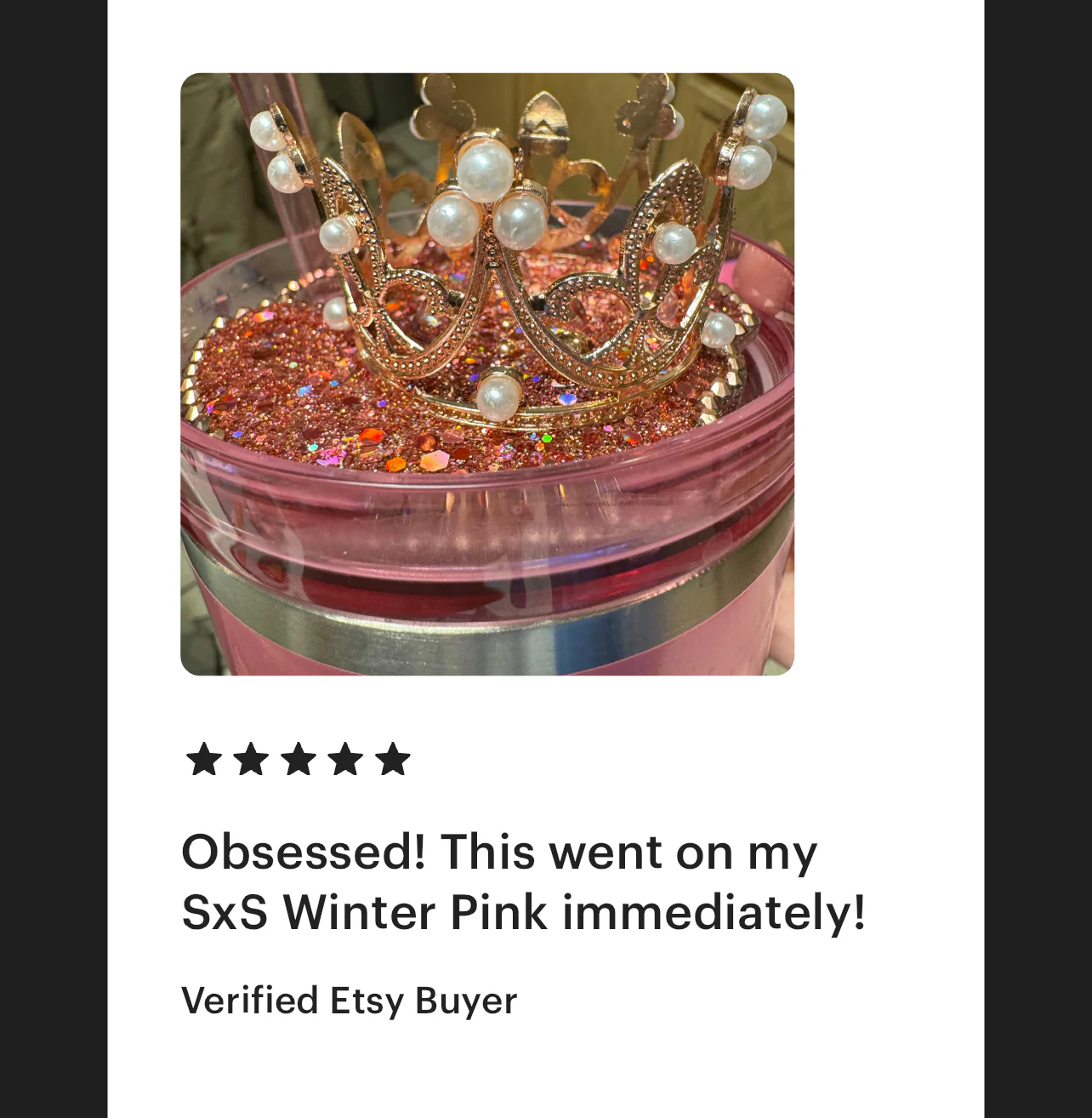Click the second rating star
Viewport: 1092px width, 1118px height.
pyautogui.click(x=251, y=759)
